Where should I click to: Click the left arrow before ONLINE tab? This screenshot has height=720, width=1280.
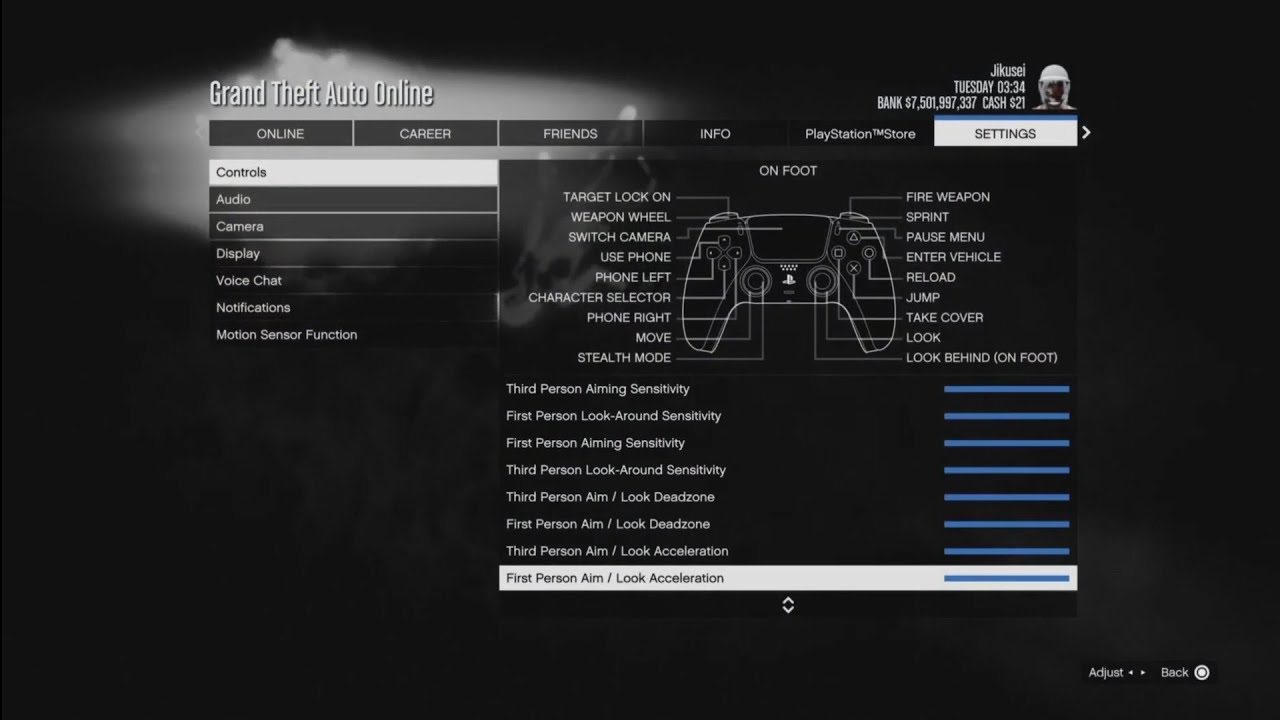(x=200, y=132)
